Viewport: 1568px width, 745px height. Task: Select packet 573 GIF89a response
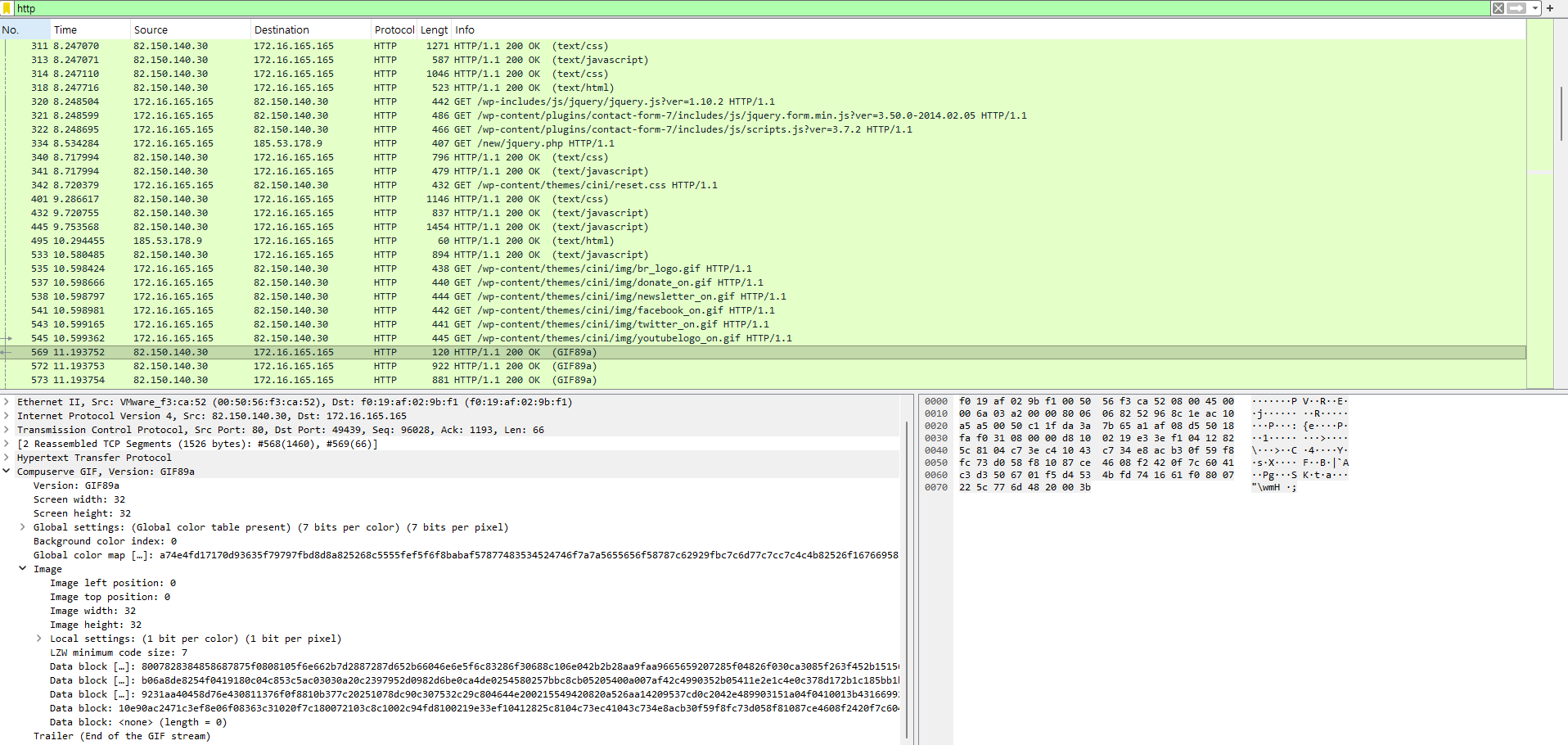[x=763, y=380]
